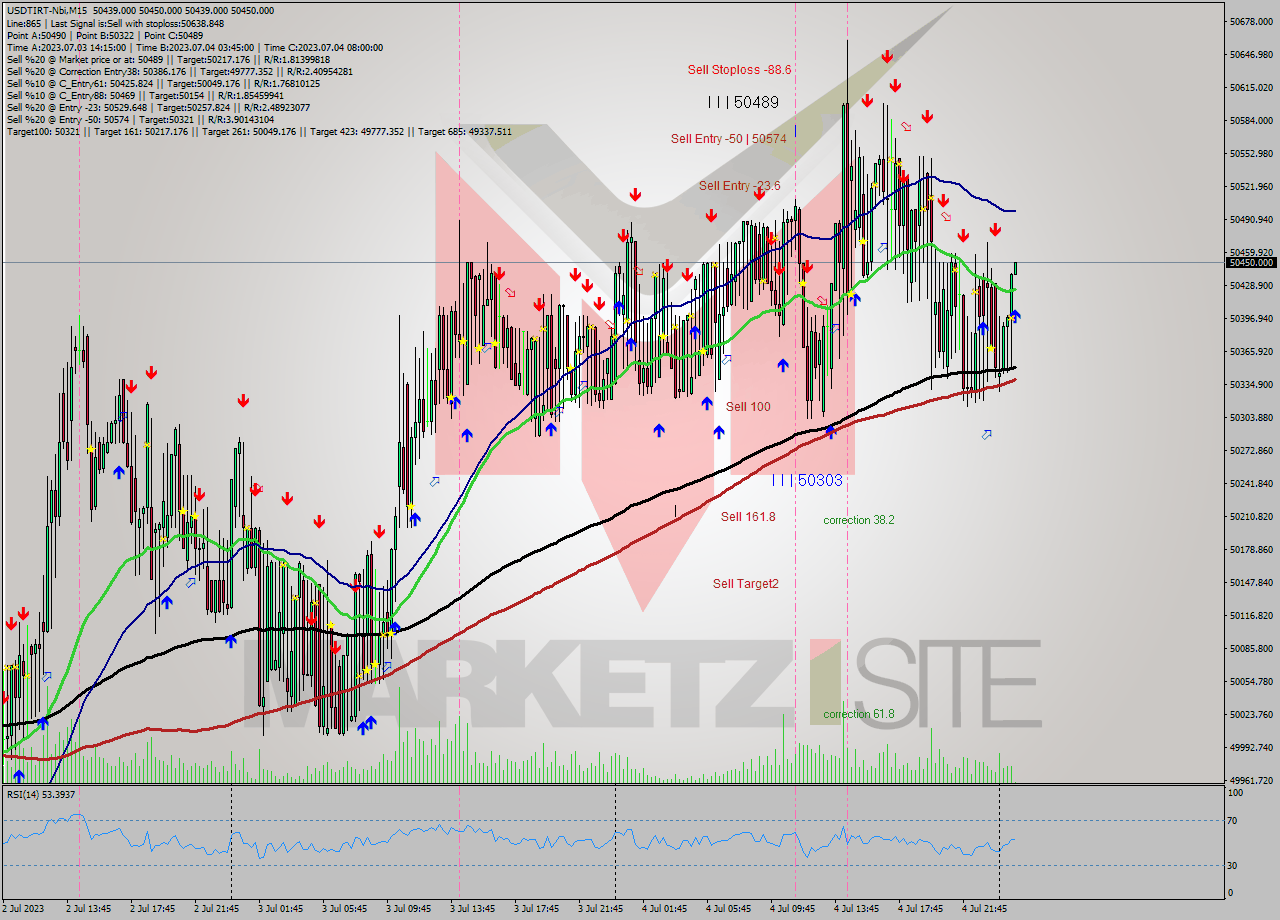Viewport: 1280px width, 920px height.
Task: Click price axis value 50116.820
Action: (1252, 615)
